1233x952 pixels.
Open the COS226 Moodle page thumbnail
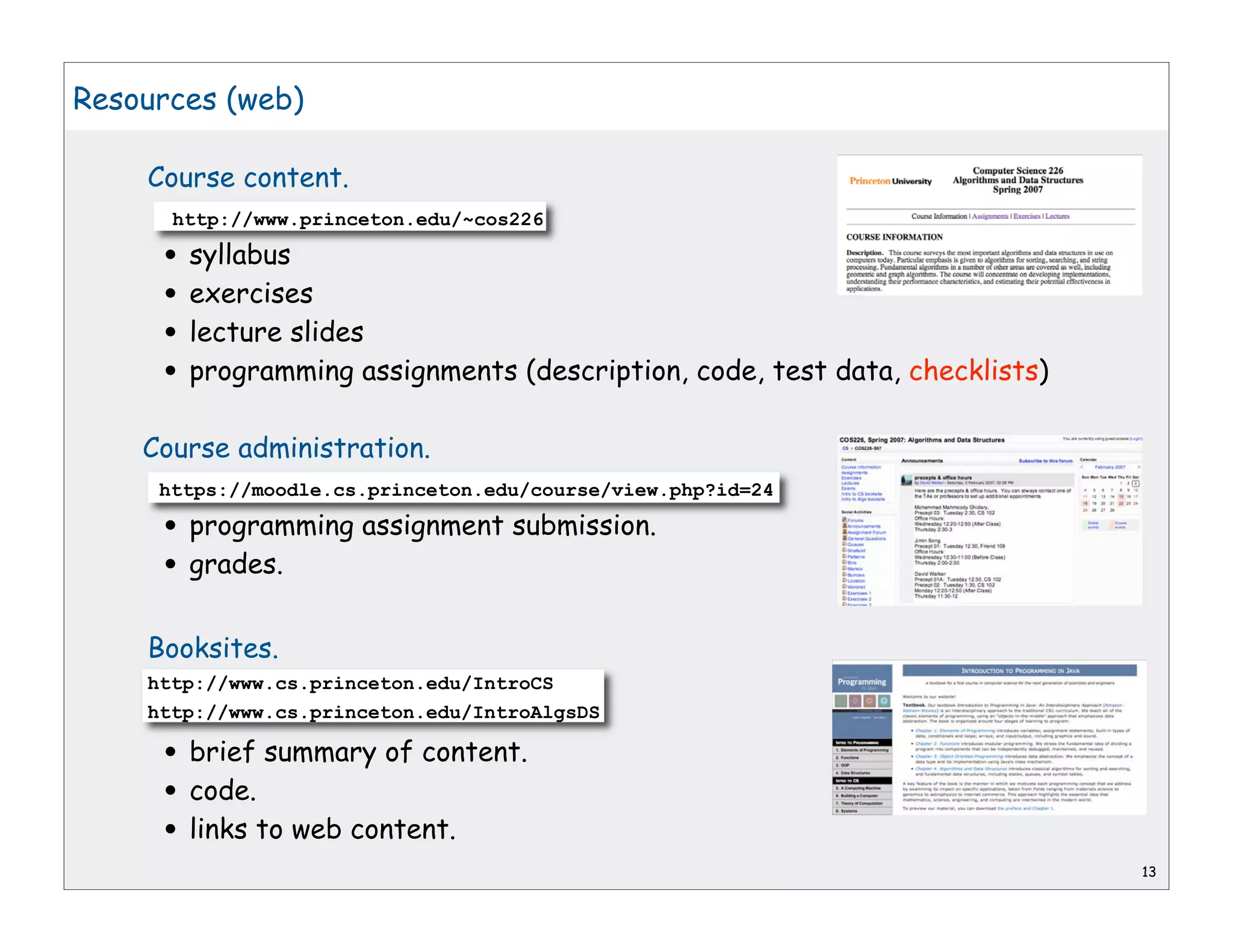point(990,520)
